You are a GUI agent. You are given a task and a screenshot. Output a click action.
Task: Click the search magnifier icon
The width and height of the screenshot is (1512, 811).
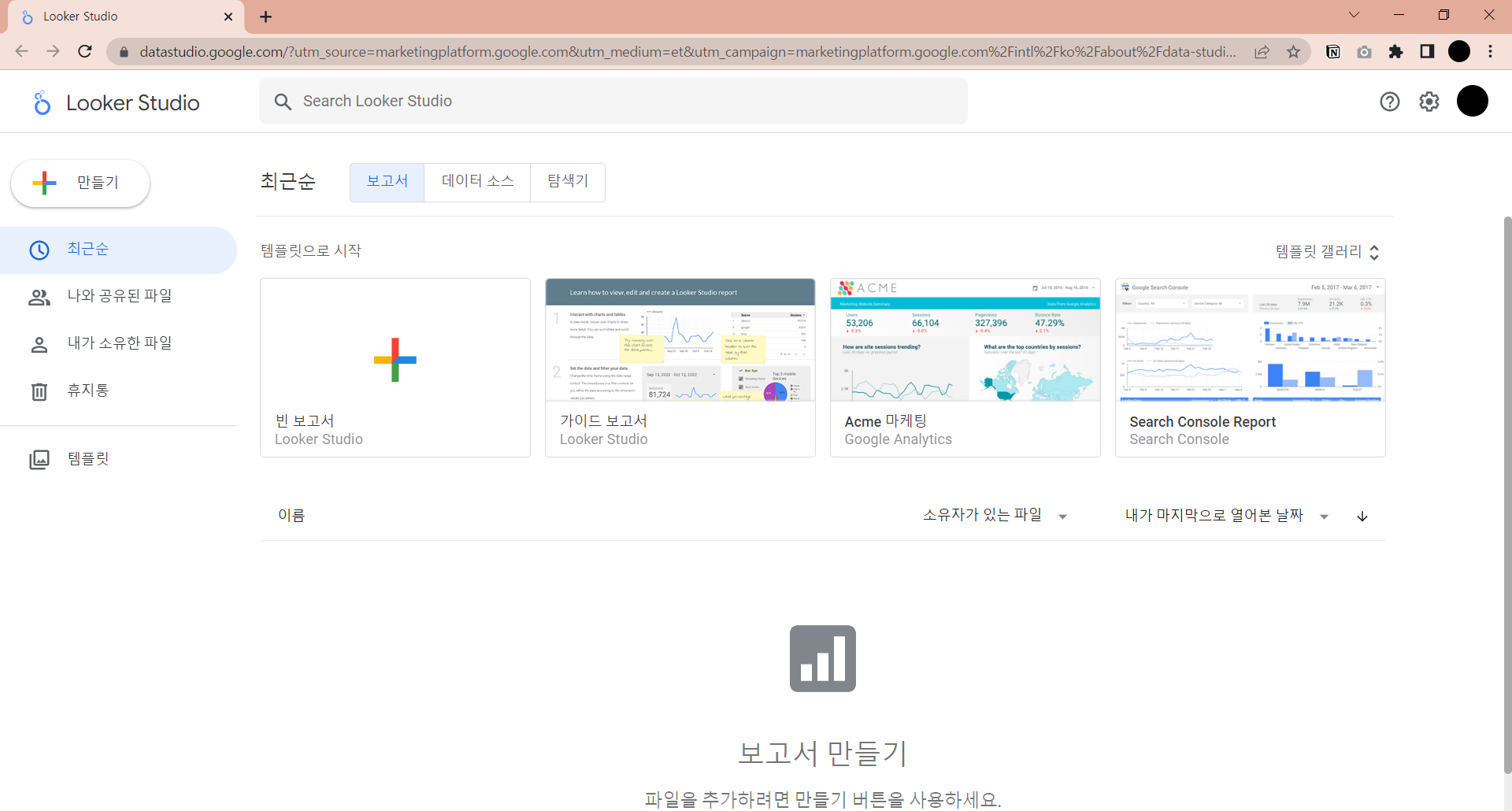[283, 102]
